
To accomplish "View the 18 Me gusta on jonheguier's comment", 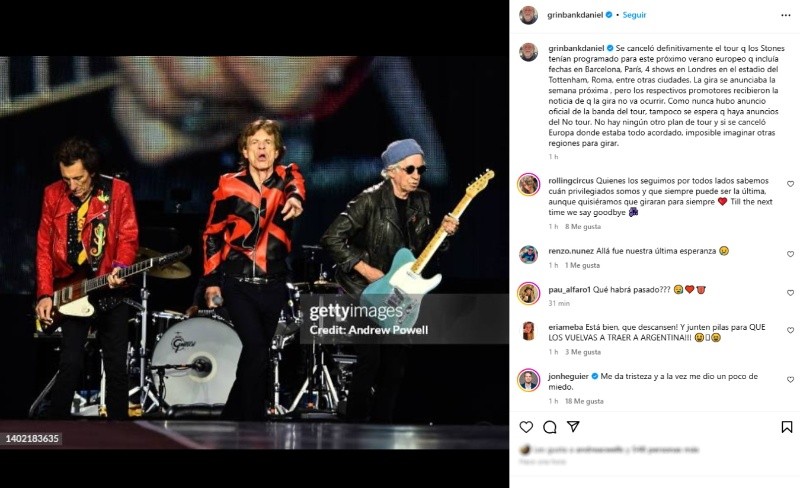I will 584,401.
